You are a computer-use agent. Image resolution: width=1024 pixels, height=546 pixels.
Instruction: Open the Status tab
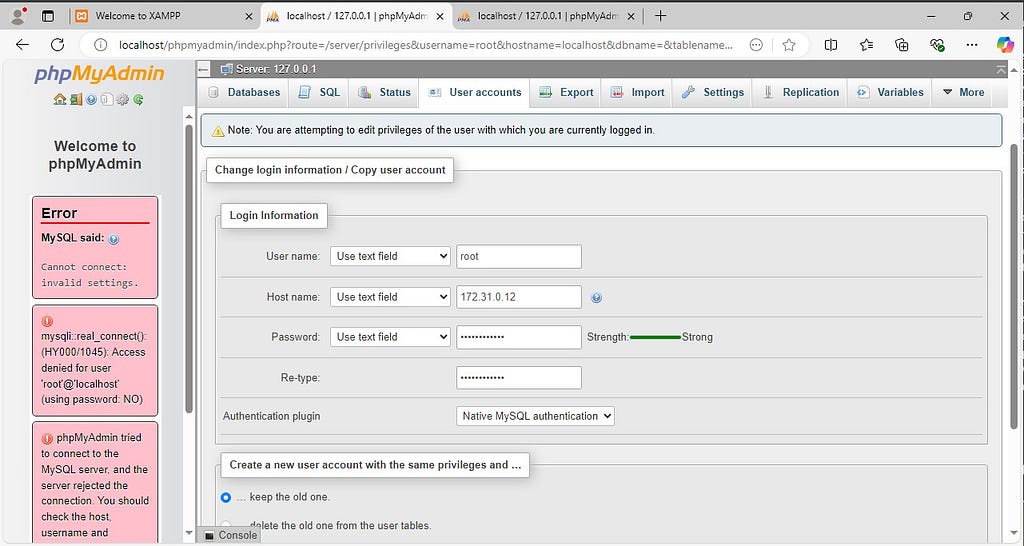pos(385,93)
